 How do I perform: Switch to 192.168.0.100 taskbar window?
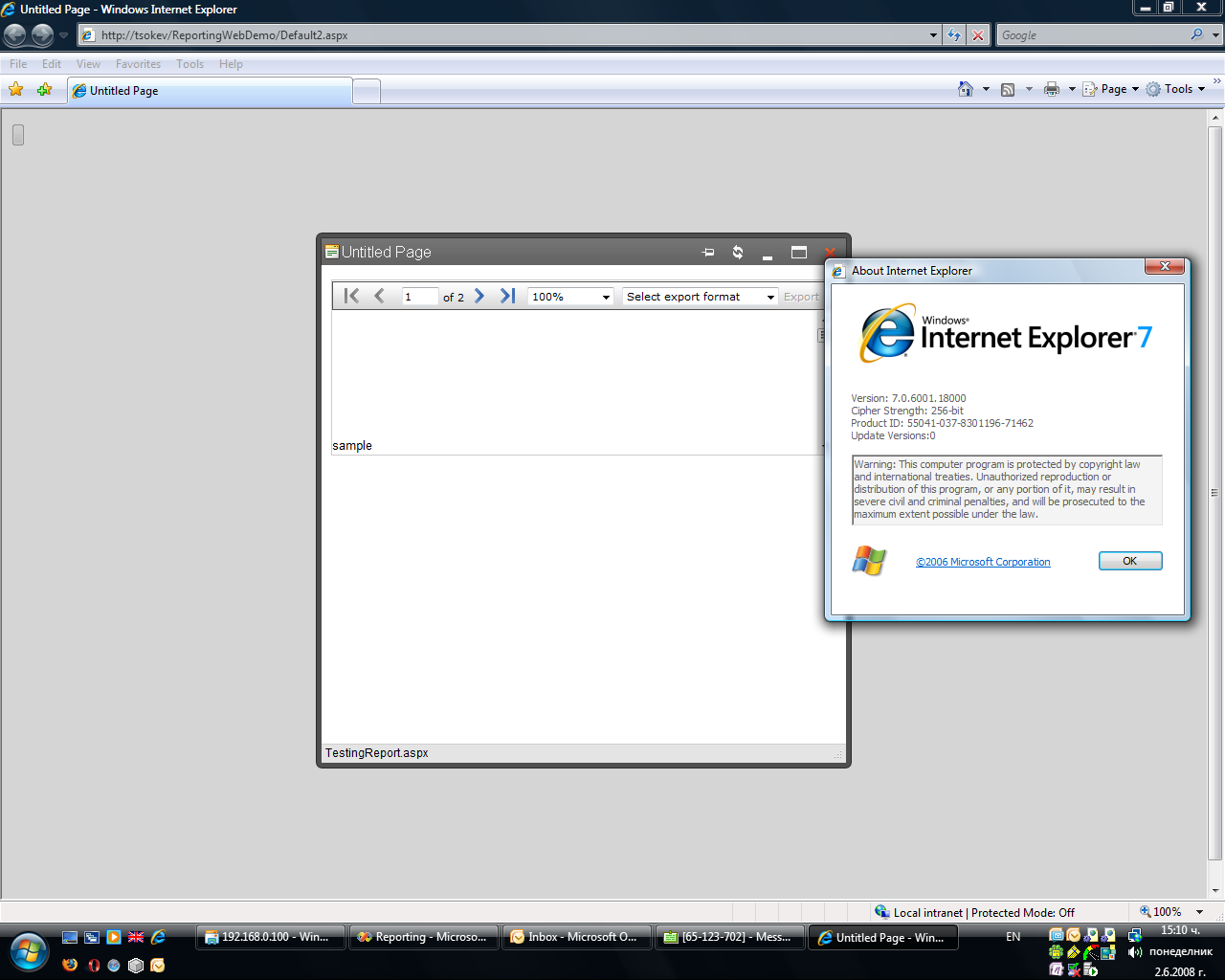click(271, 937)
